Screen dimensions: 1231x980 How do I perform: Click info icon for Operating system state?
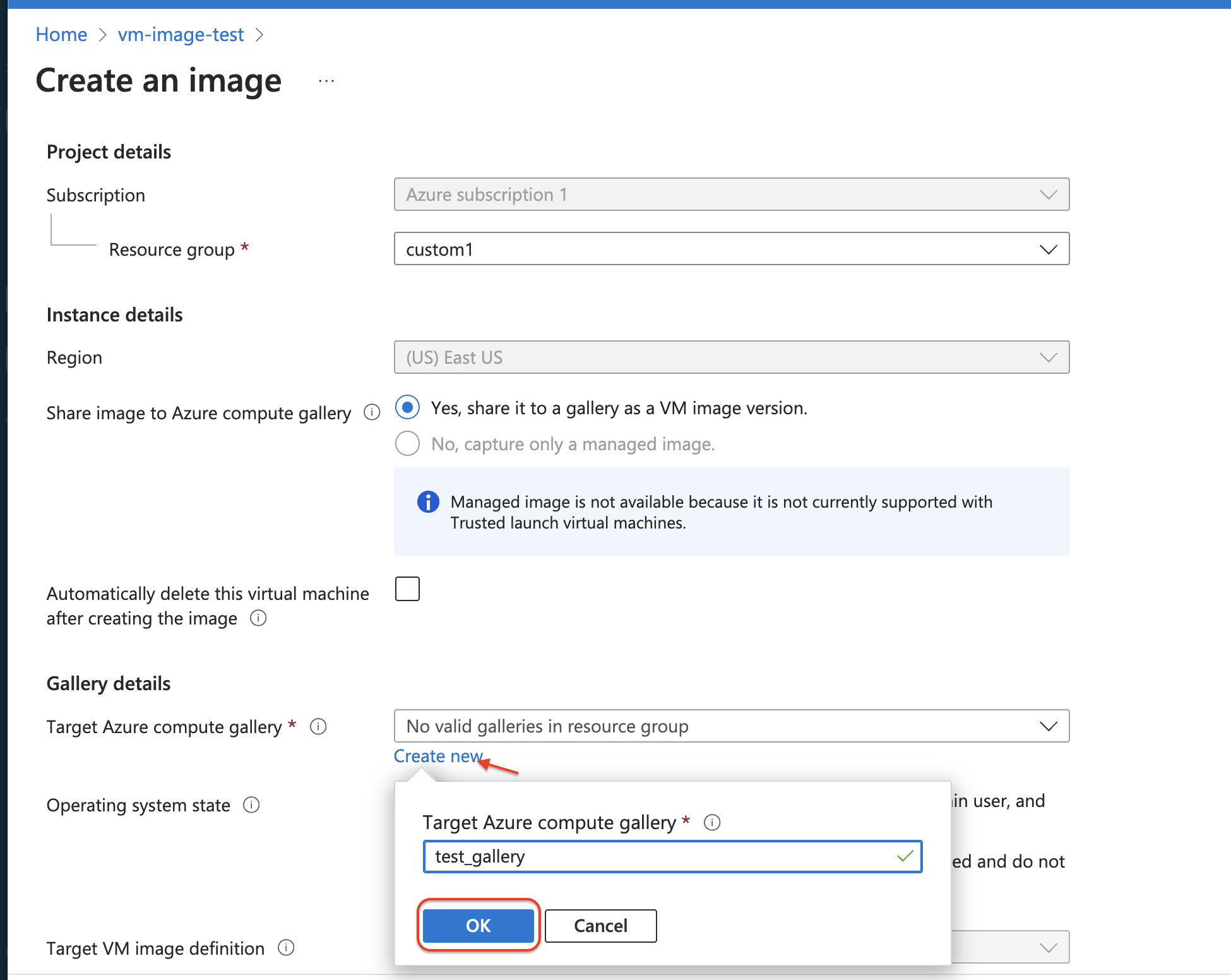point(251,805)
